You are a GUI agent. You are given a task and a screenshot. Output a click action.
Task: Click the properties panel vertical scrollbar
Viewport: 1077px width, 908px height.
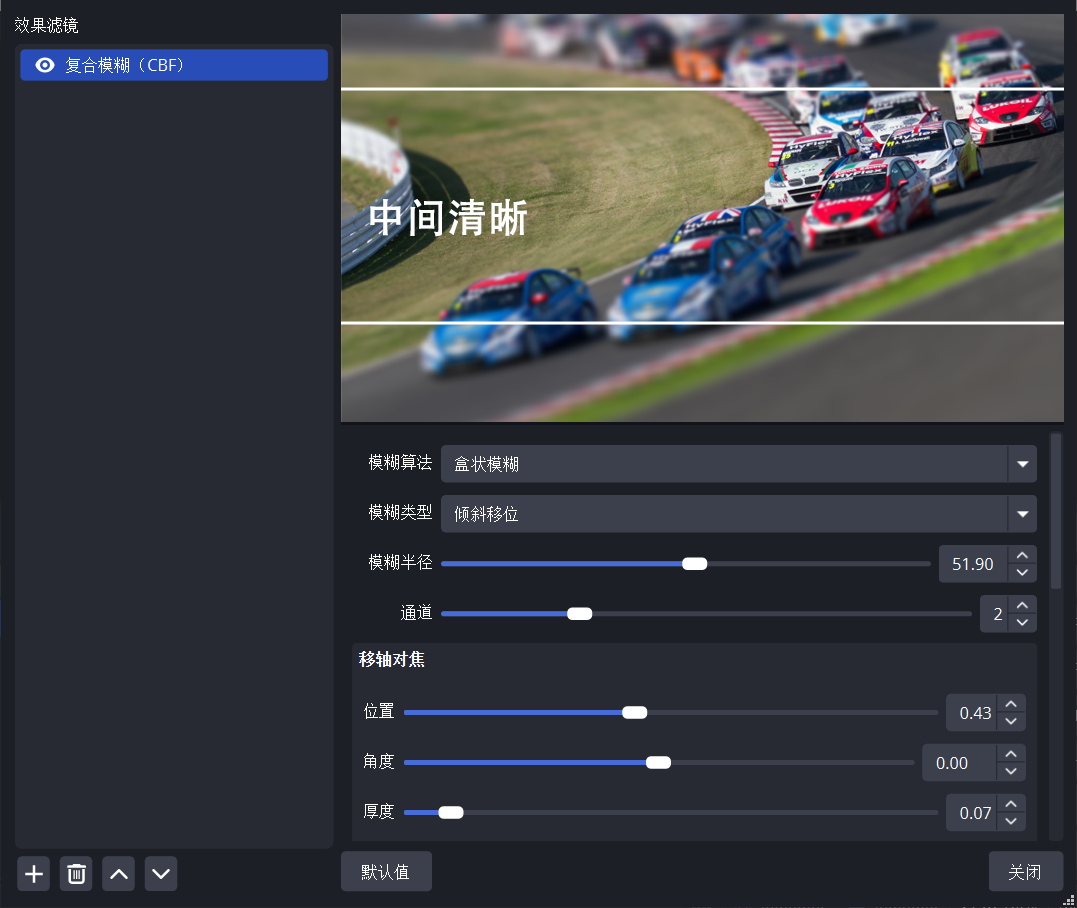(x=1056, y=510)
